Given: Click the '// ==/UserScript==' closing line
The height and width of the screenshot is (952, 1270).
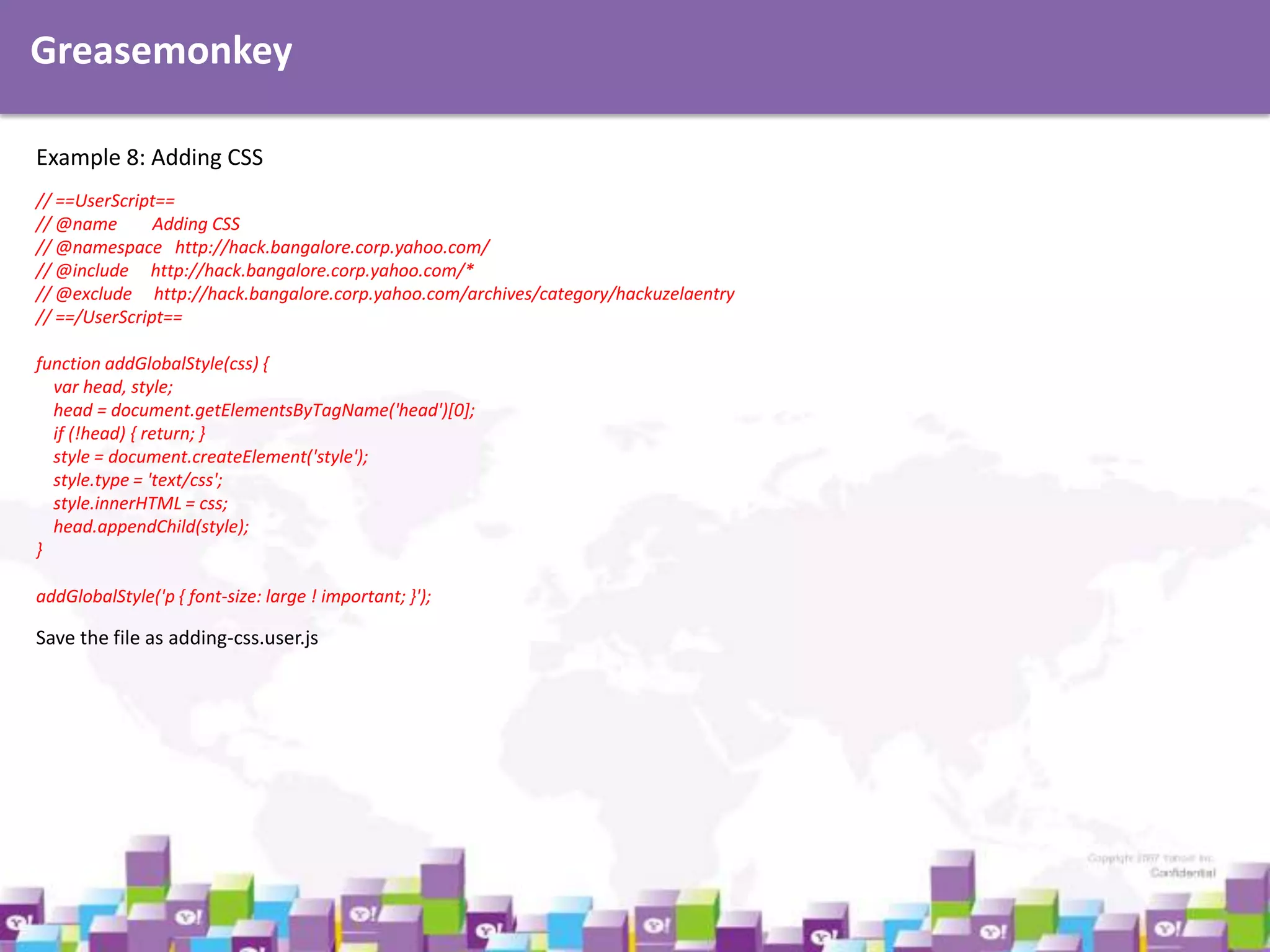Looking at the screenshot, I should point(109,317).
